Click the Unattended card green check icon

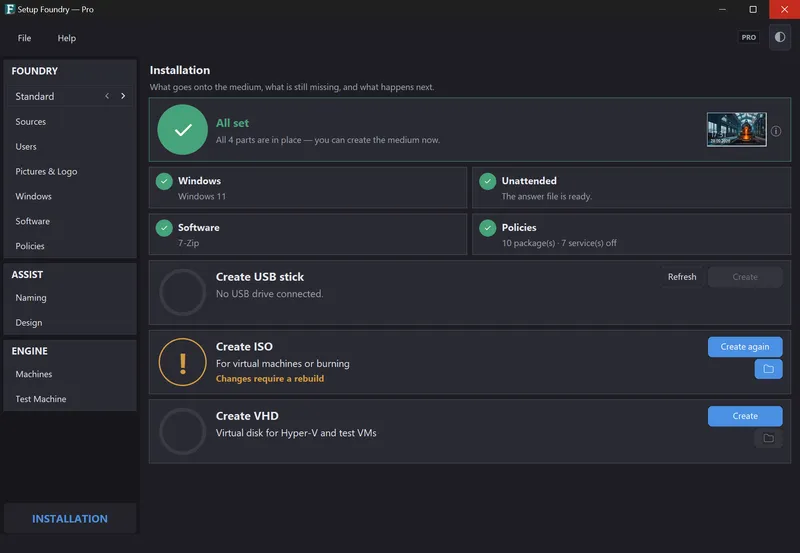click(488, 181)
